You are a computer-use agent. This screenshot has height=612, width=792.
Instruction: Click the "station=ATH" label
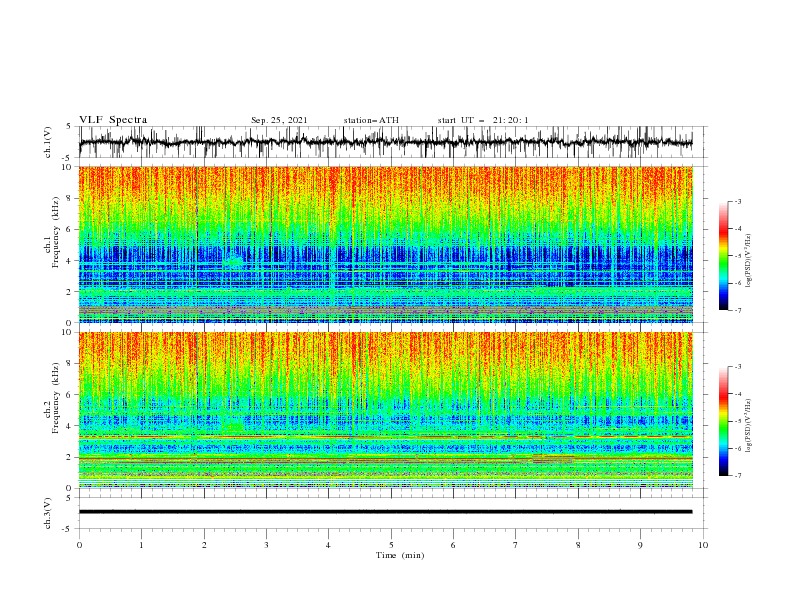pyautogui.click(x=371, y=120)
